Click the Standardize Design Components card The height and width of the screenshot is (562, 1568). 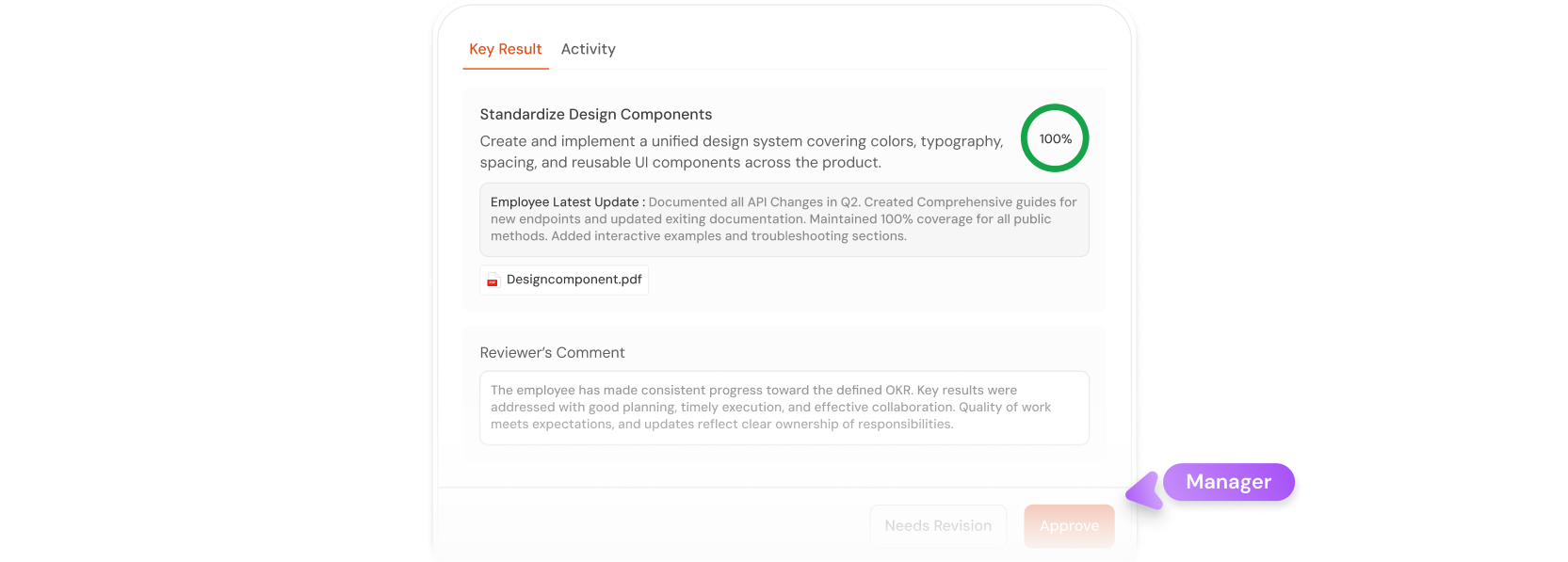784,198
